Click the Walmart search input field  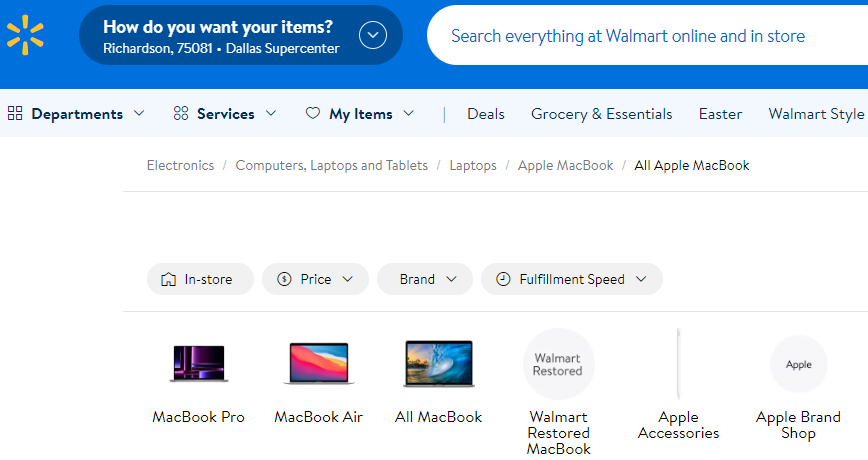click(640, 36)
